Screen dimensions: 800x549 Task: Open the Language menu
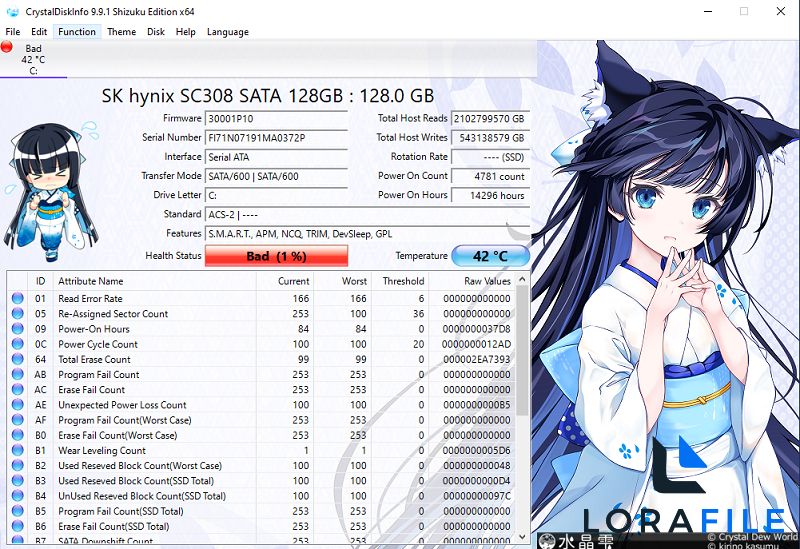(x=228, y=32)
